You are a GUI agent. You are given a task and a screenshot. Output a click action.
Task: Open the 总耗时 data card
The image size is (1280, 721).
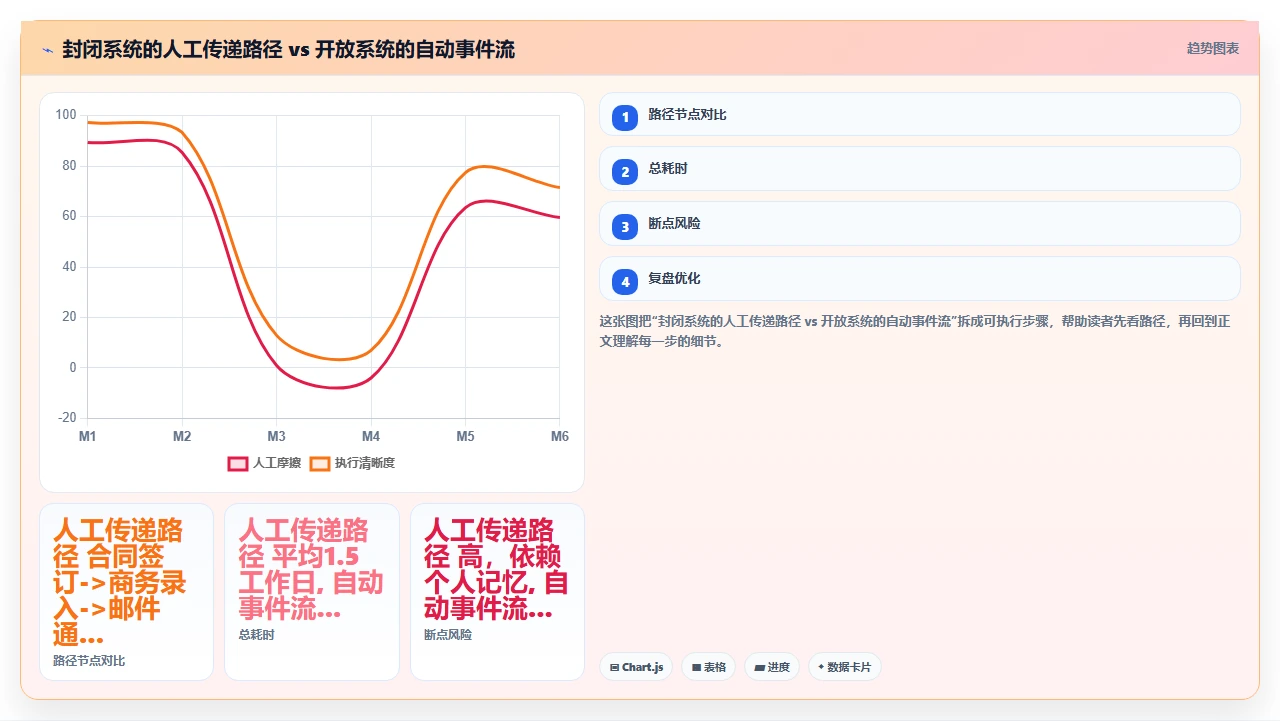click(x=312, y=592)
